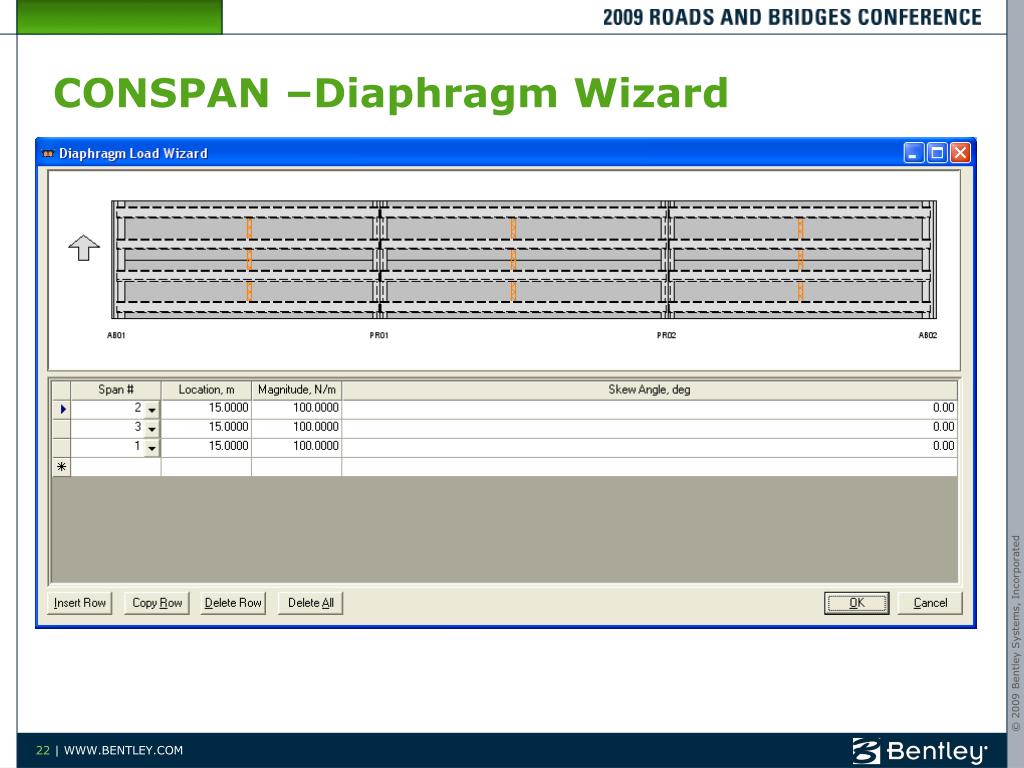Click the Insert Row button
Viewport: 1024px width, 768px height.
80,603
